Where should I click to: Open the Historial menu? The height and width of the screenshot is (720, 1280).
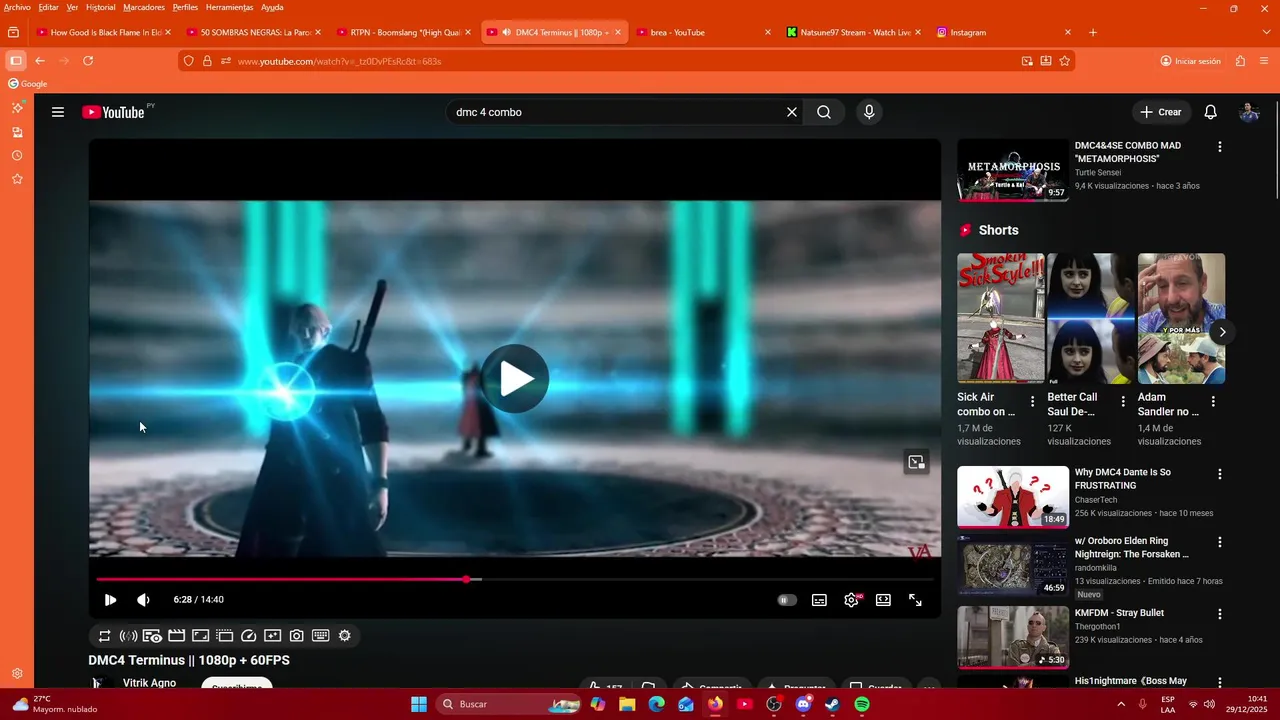tap(100, 7)
